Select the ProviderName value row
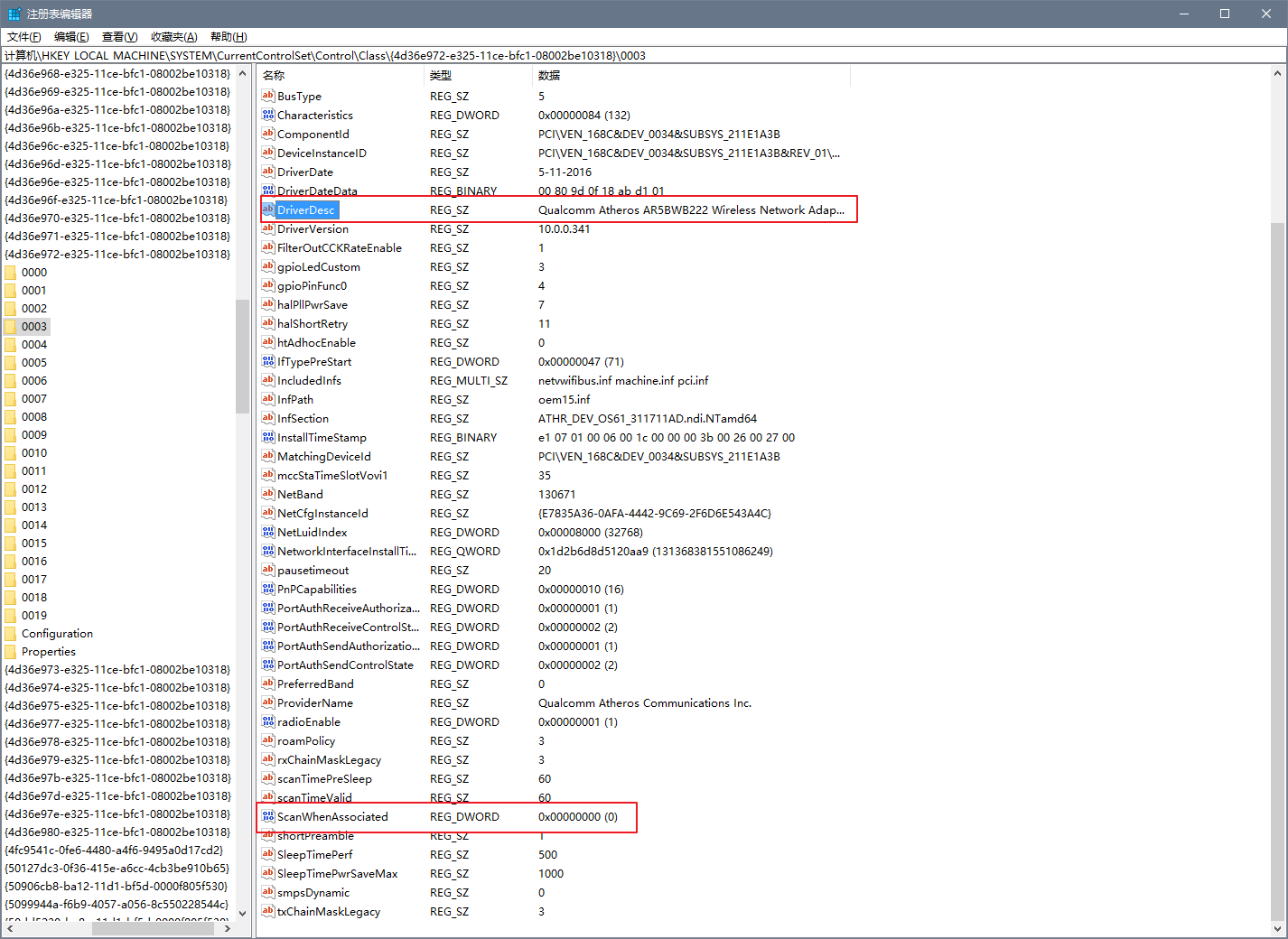1288x939 pixels. (x=315, y=702)
